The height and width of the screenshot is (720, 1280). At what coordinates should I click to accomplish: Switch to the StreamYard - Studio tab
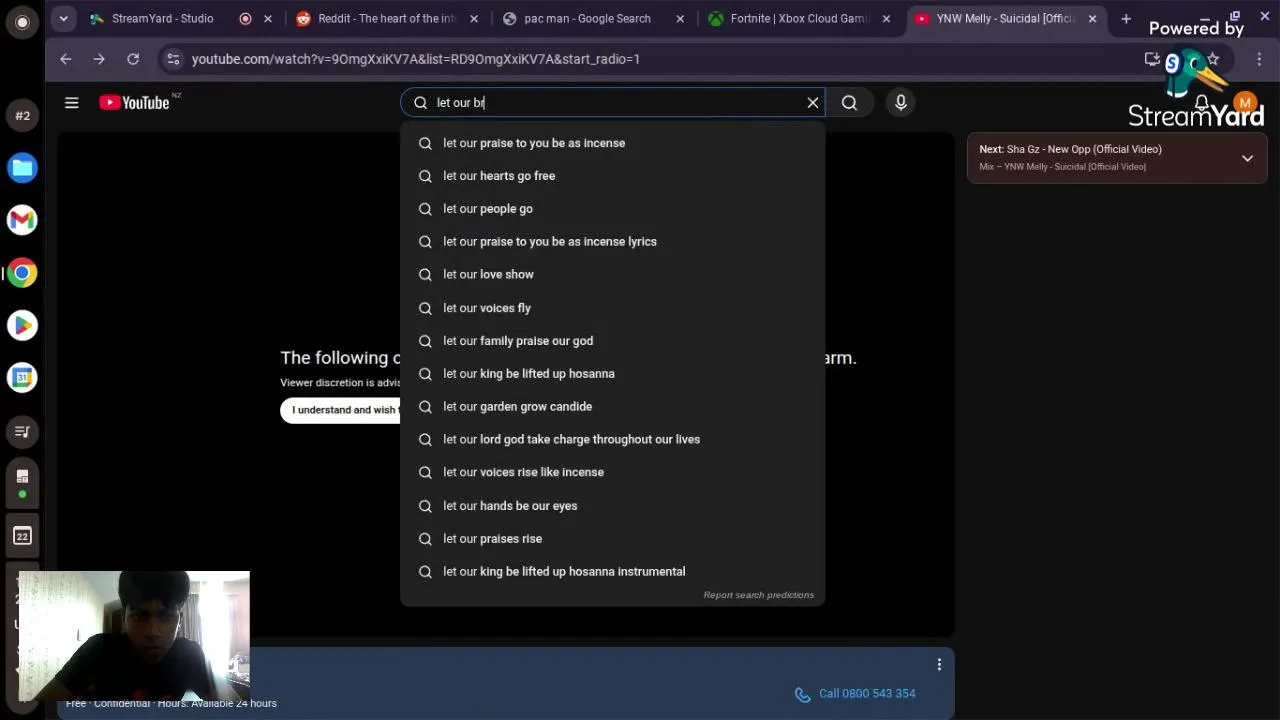coord(162,18)
